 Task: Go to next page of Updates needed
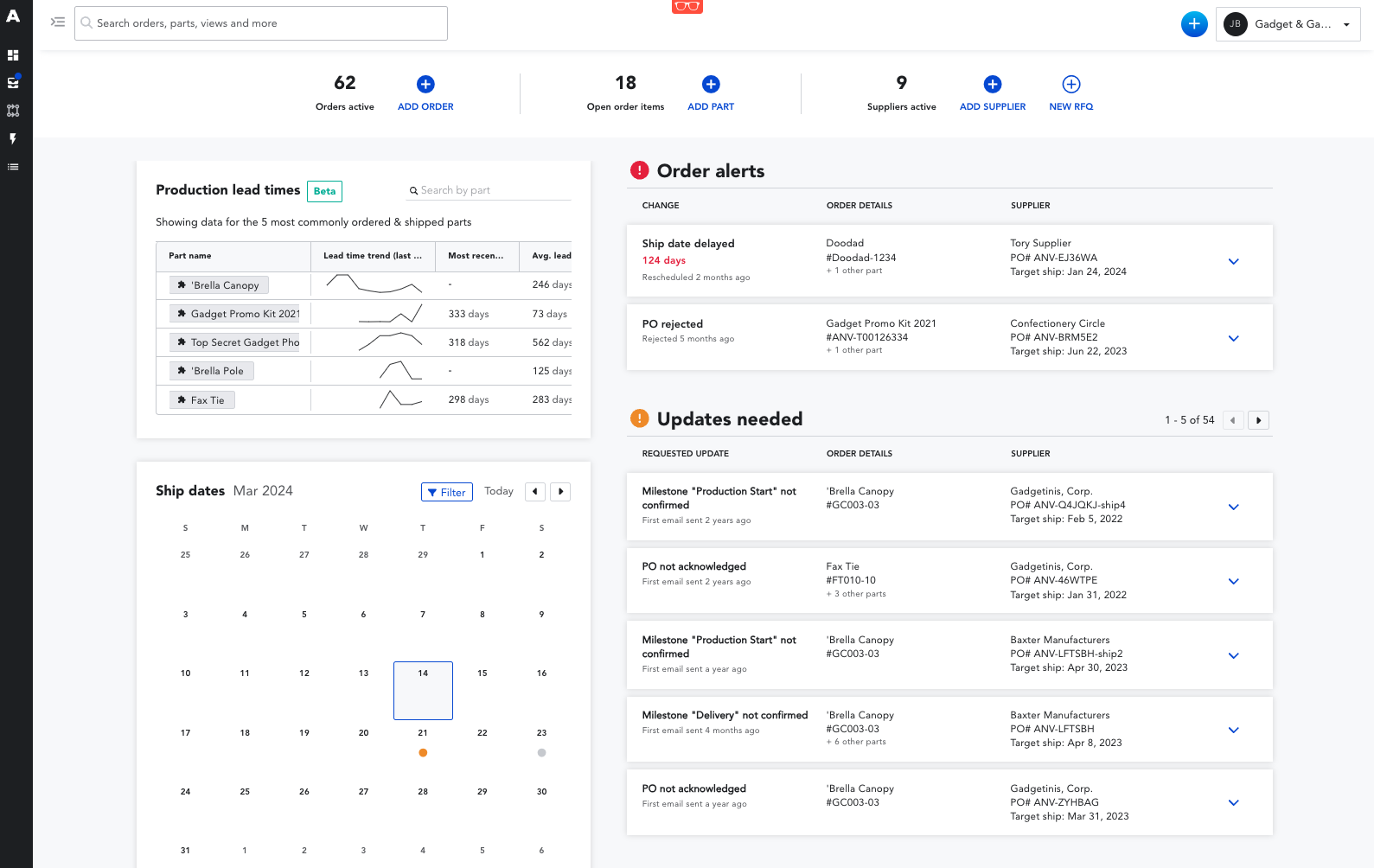click(1258, 420)
